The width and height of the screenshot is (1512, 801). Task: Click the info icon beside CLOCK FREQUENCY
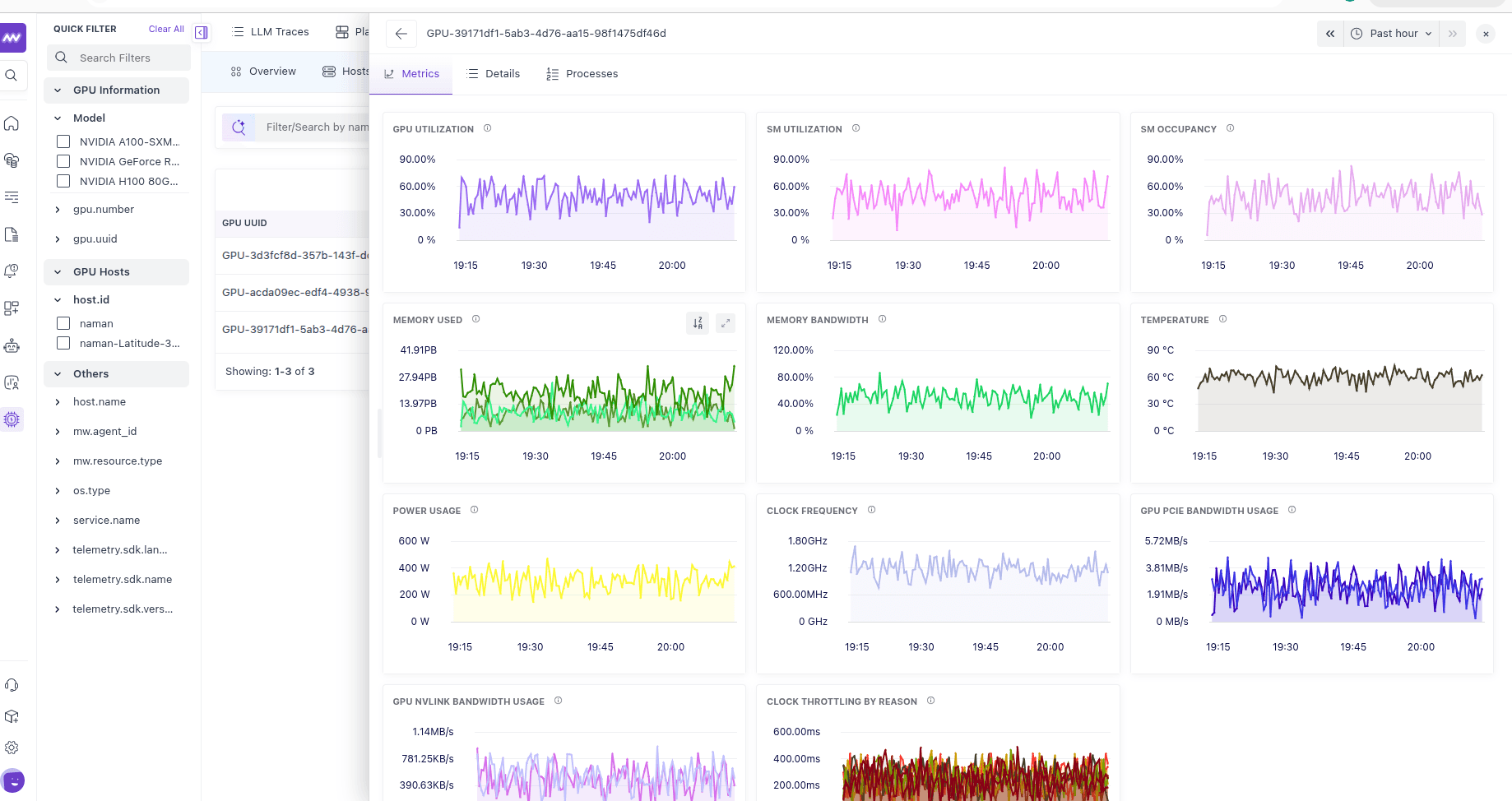[871, 510]
